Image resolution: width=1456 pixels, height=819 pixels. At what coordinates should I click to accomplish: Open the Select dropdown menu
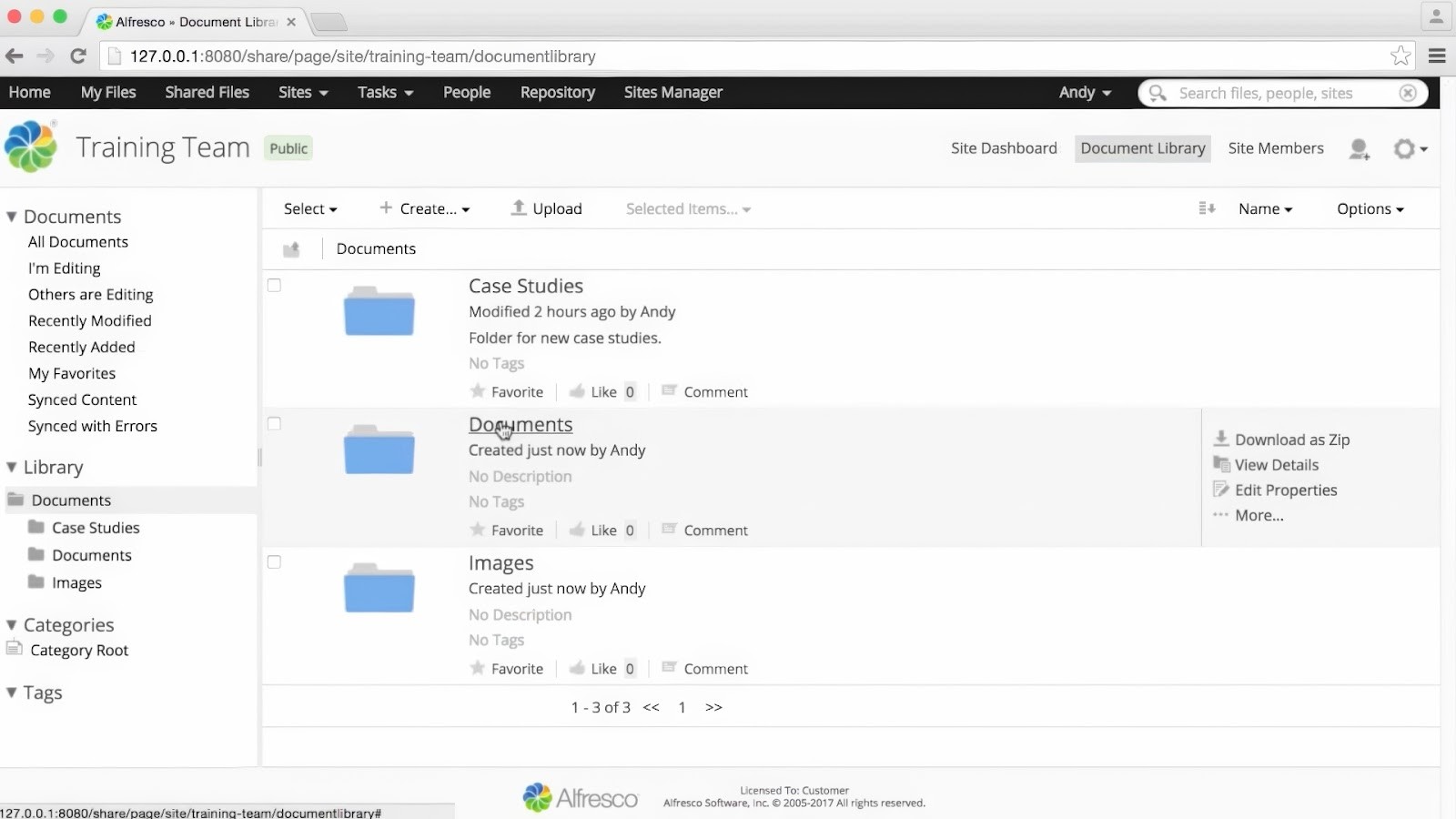[x=309, y=208]
